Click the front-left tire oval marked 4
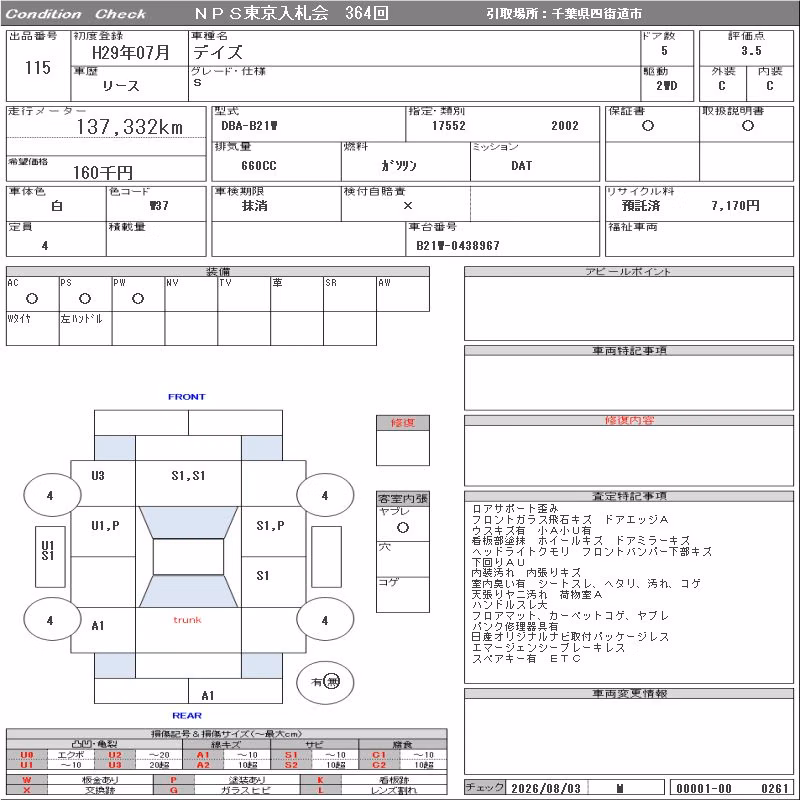The height and width of the screenshot is (800, 800). [52, 495]
